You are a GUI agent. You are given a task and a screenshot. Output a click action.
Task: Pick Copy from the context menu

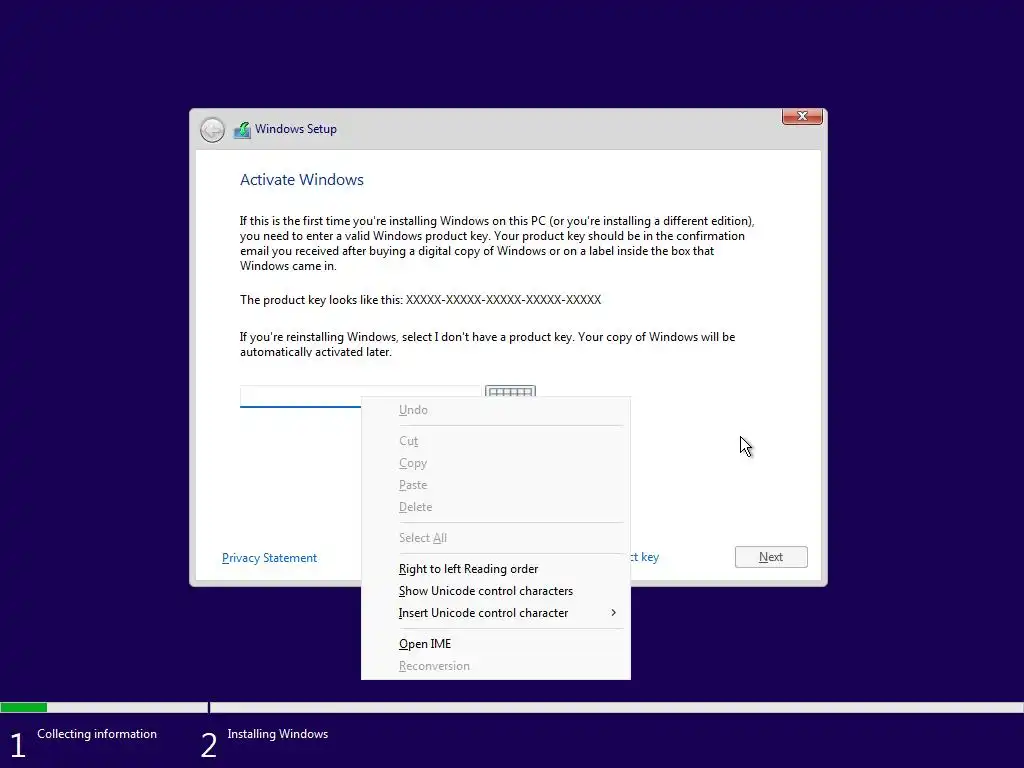(x=495, y=463)
